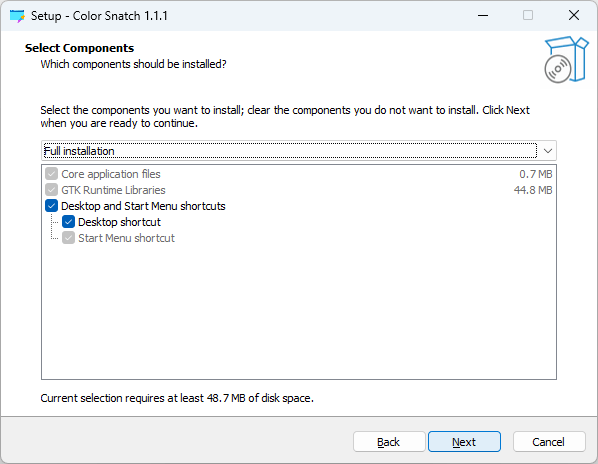Click empty area of components list box

299,313
